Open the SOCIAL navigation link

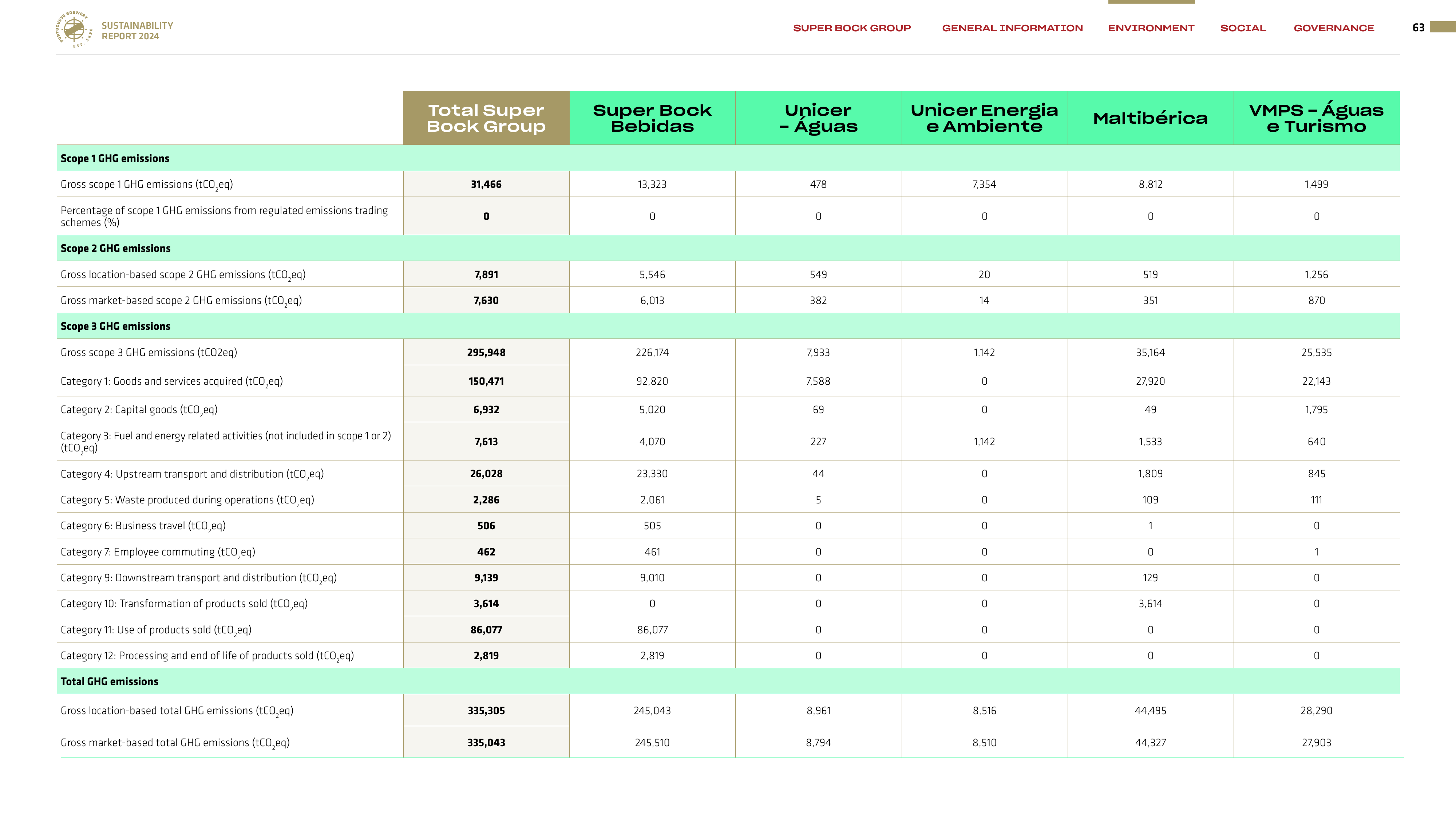tap(1243, 28)
